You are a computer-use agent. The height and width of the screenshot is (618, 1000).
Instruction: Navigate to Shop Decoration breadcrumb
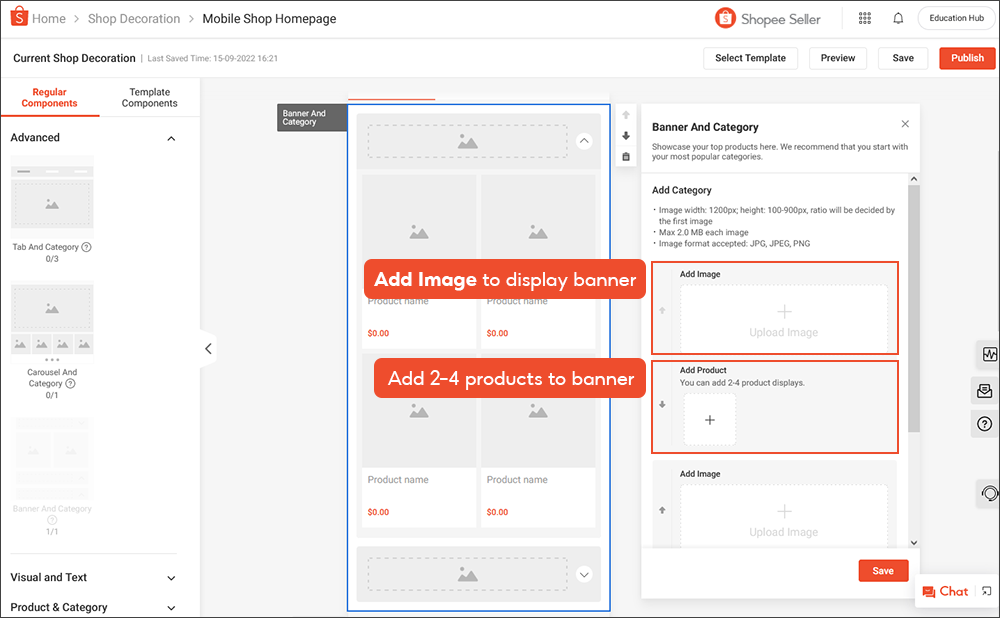pyautogui.click(x=134, y=19)
